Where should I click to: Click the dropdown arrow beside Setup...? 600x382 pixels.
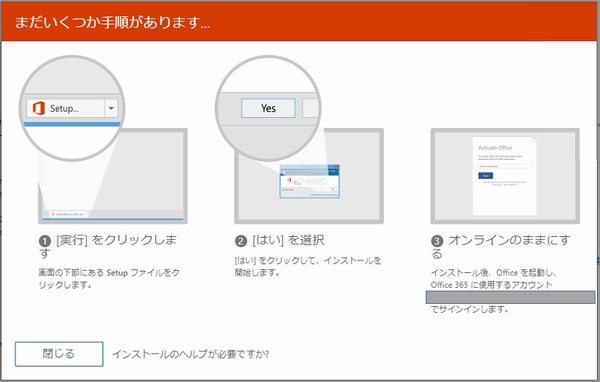click(x=111, y=108)
